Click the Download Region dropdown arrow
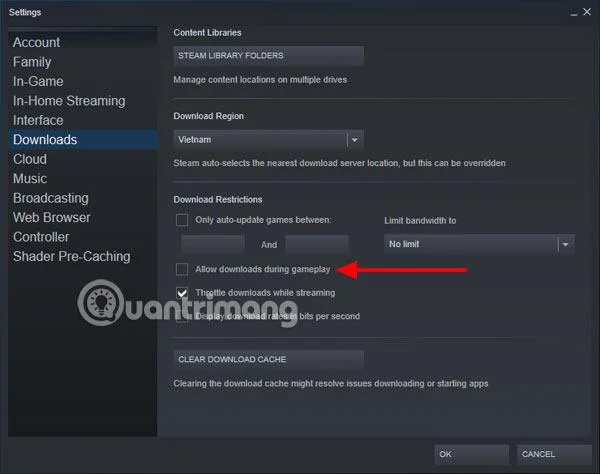Viewport: 600px width, 474px height. point(355,140)
